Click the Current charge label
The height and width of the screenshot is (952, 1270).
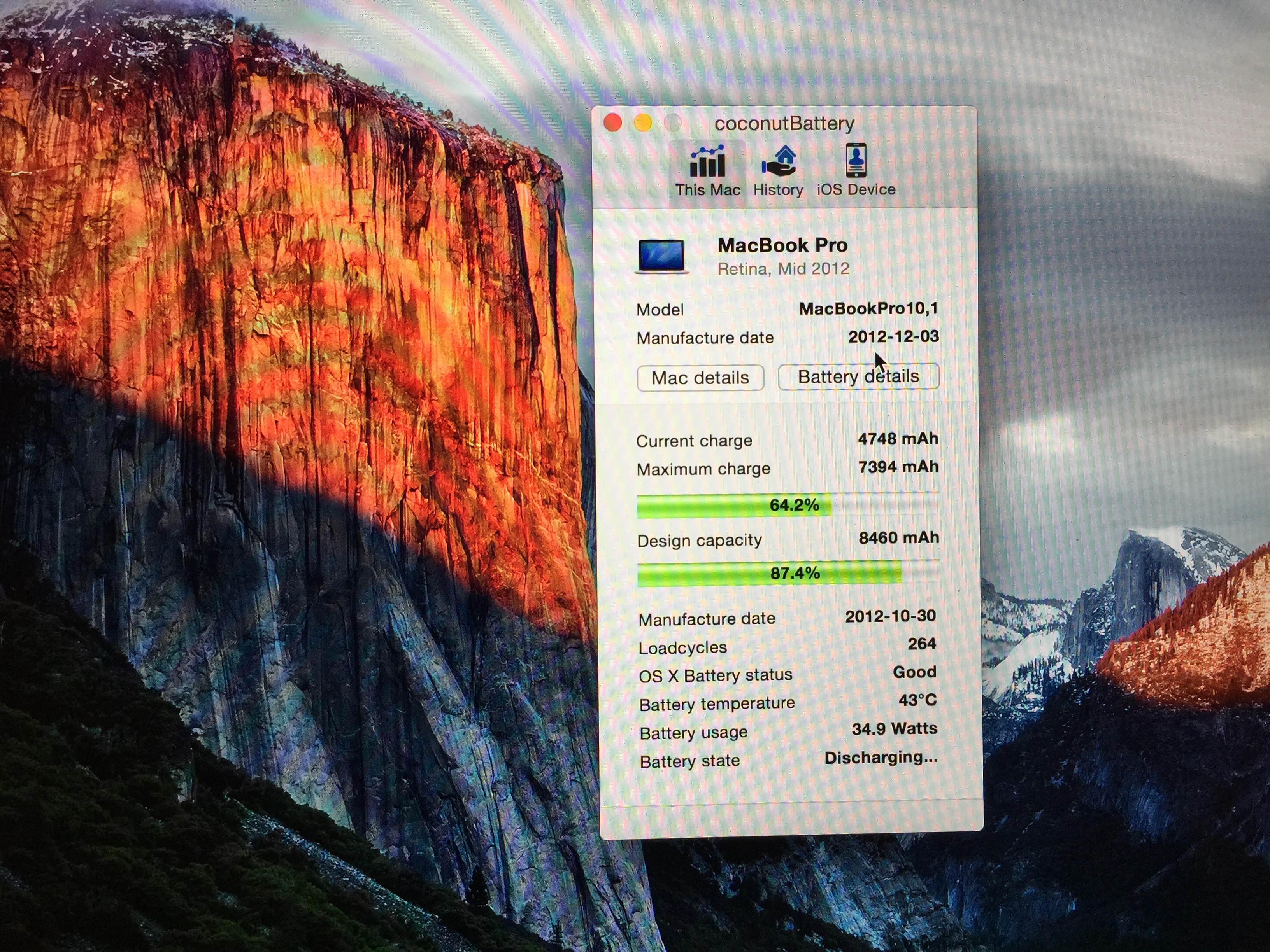694,441
